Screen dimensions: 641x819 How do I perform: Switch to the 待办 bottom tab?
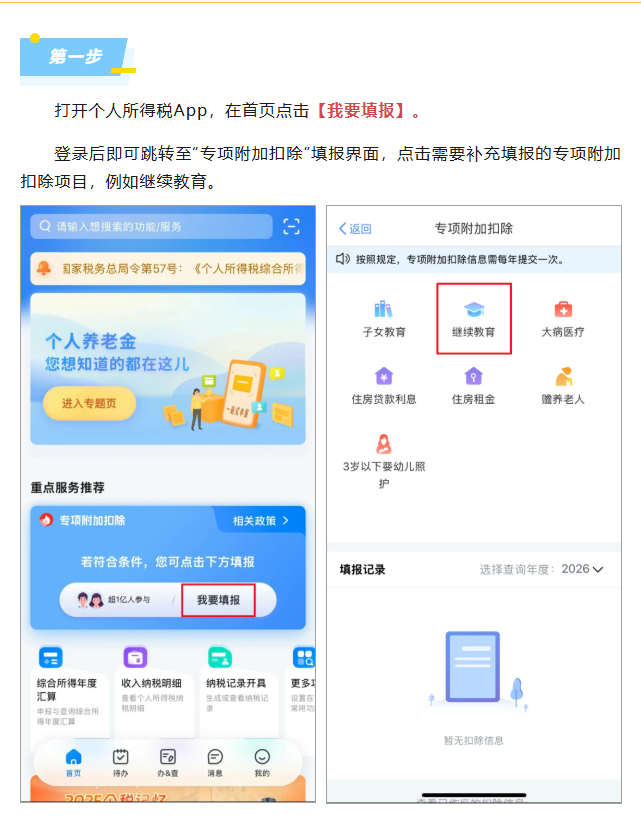pos(121,763)
